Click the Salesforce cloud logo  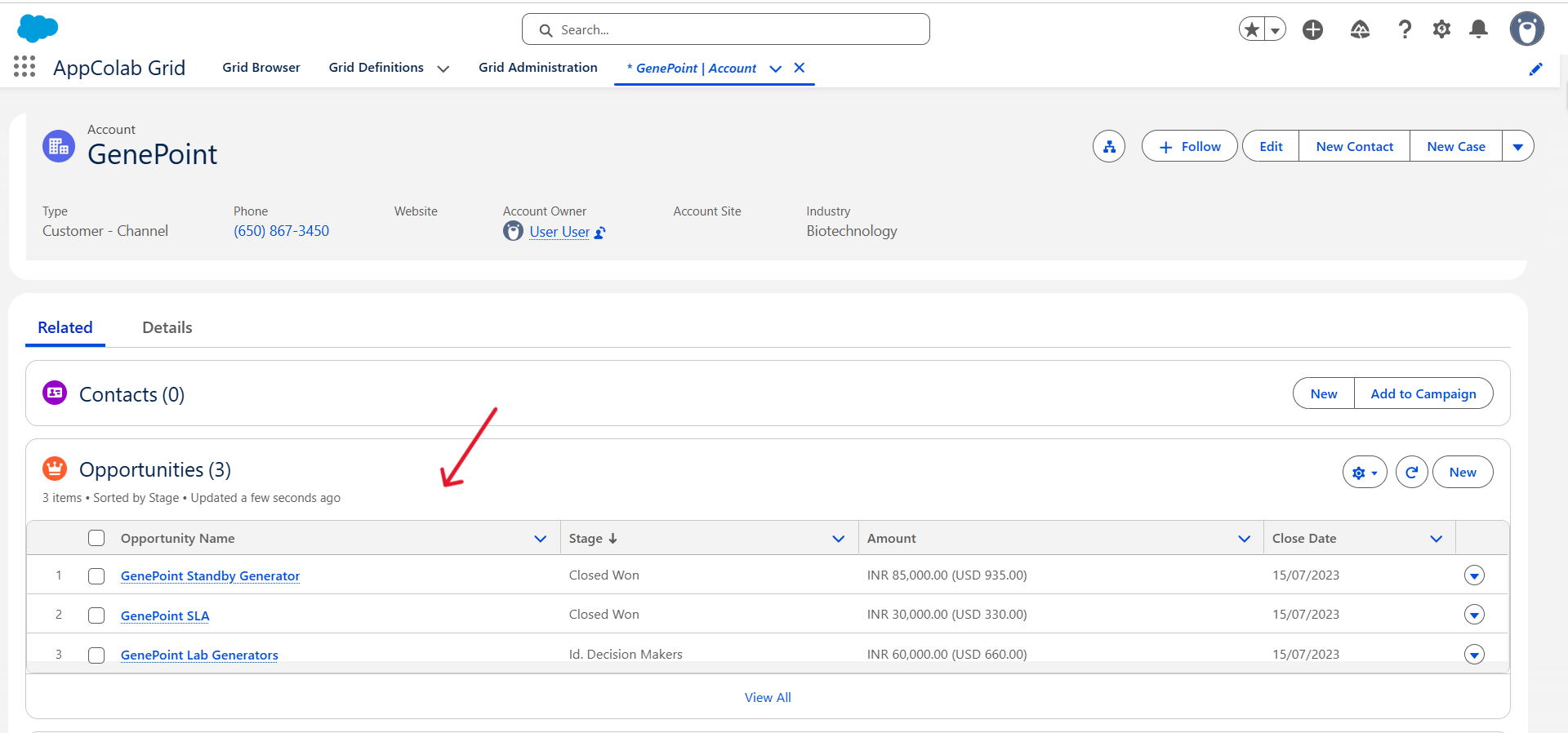pos(38,28)
